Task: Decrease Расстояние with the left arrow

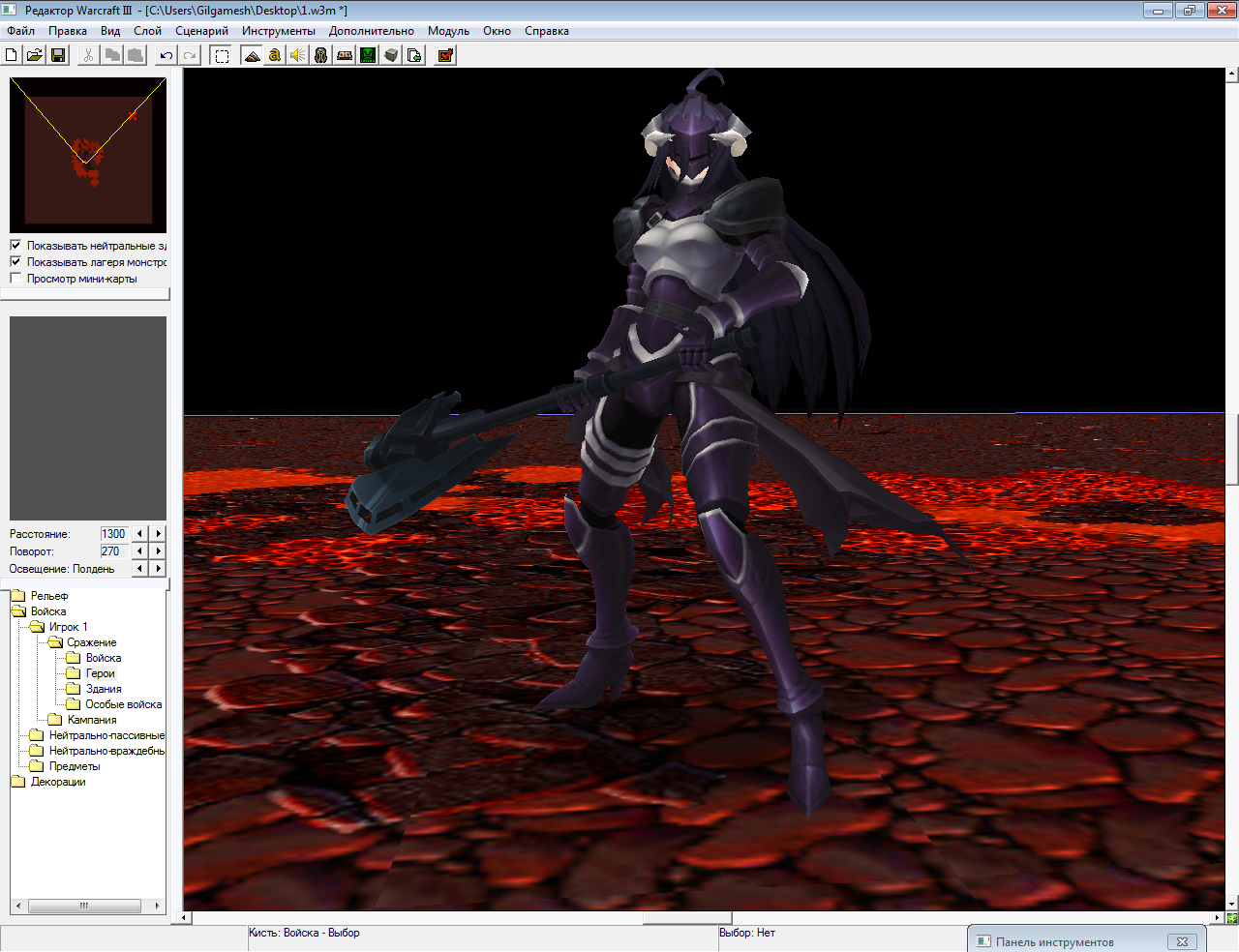Action: pos(140,533)
